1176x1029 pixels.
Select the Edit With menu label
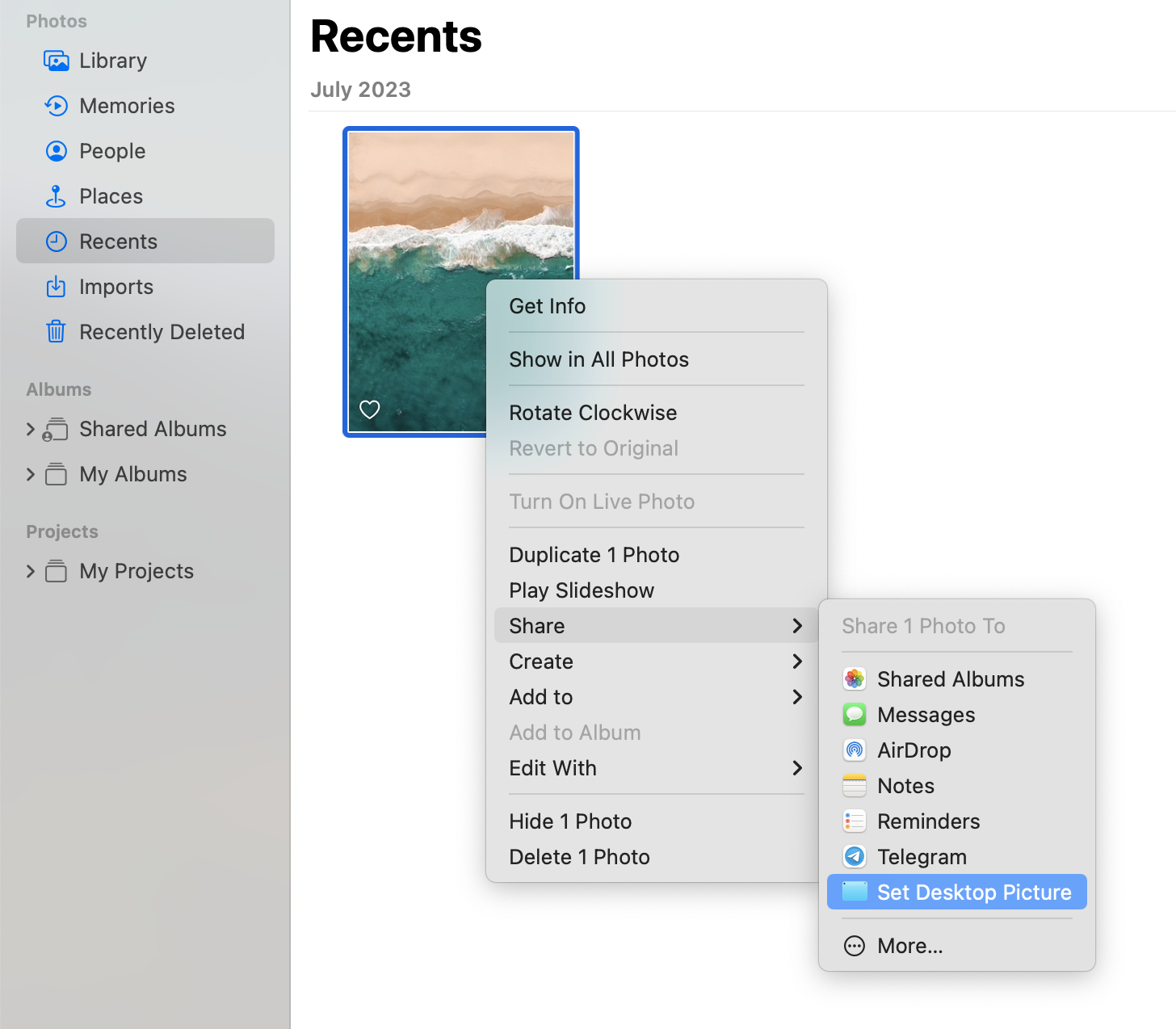[552, 768]
